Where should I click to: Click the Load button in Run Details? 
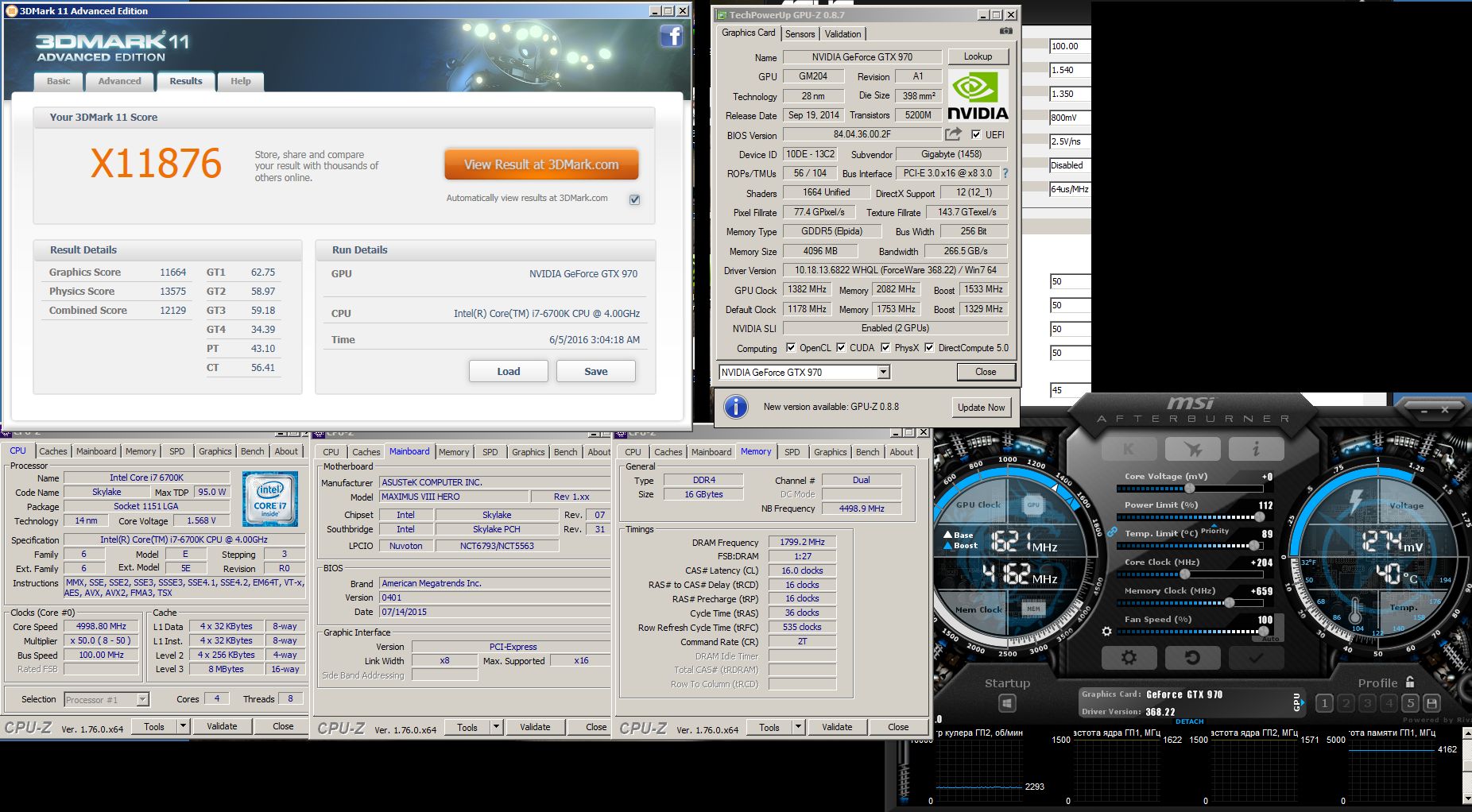click(509, 371)
